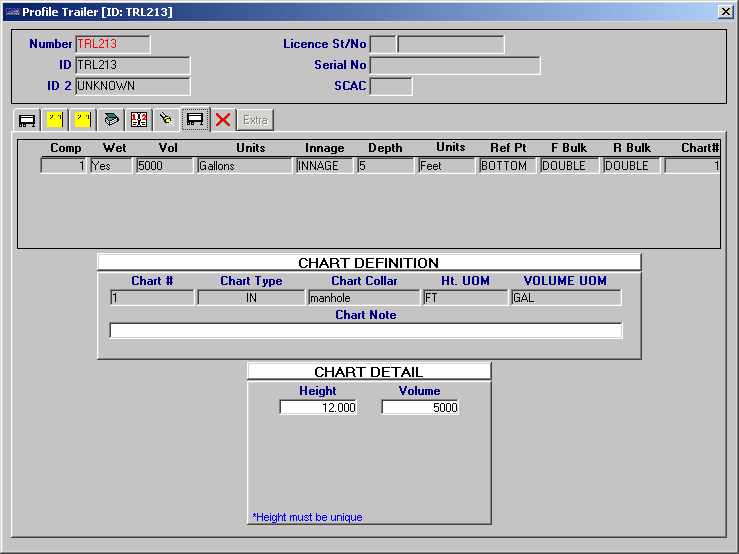Viewport: 739px width, 554px height.
Task: Click Chart Type field showing IN
Action: coord(251,298)
